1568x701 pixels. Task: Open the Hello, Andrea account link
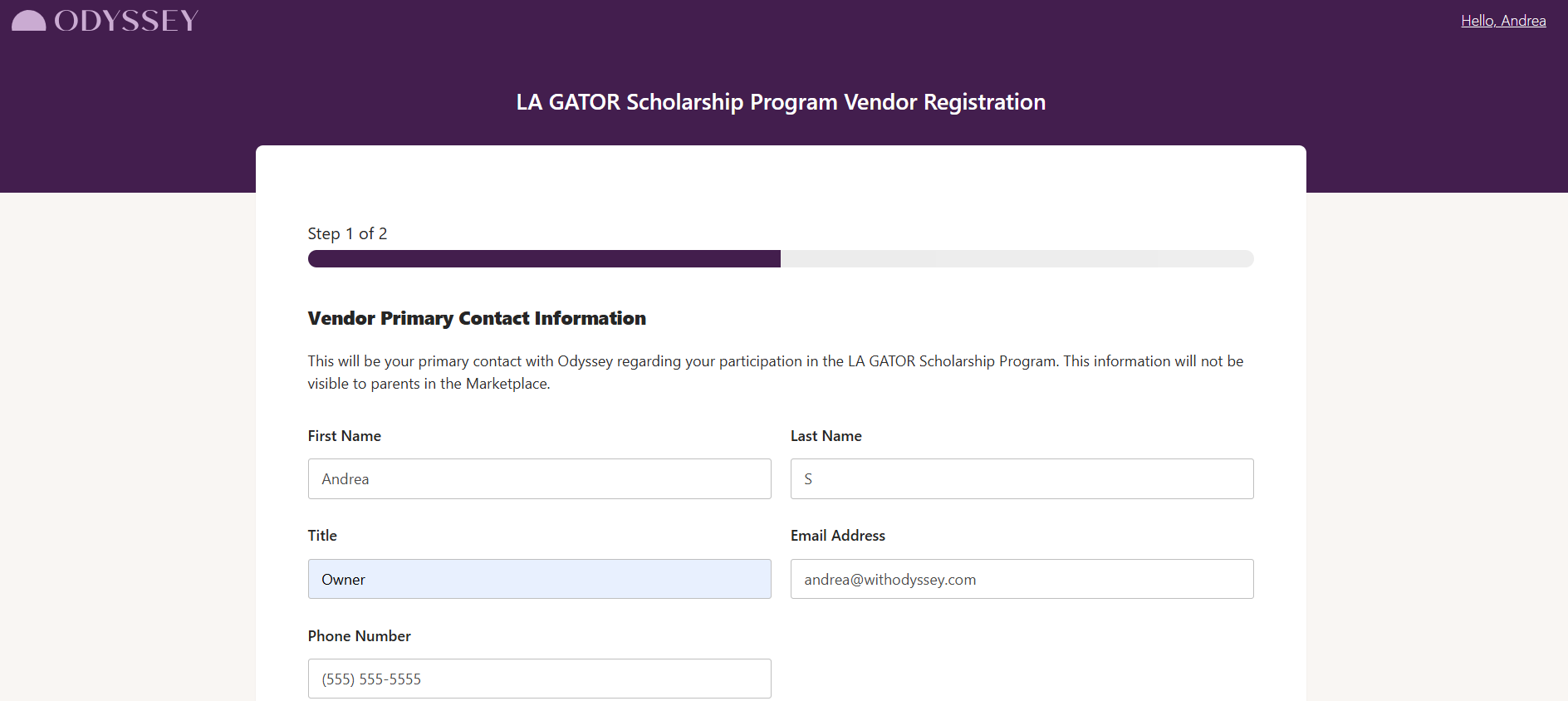(x=1503, y=21)
